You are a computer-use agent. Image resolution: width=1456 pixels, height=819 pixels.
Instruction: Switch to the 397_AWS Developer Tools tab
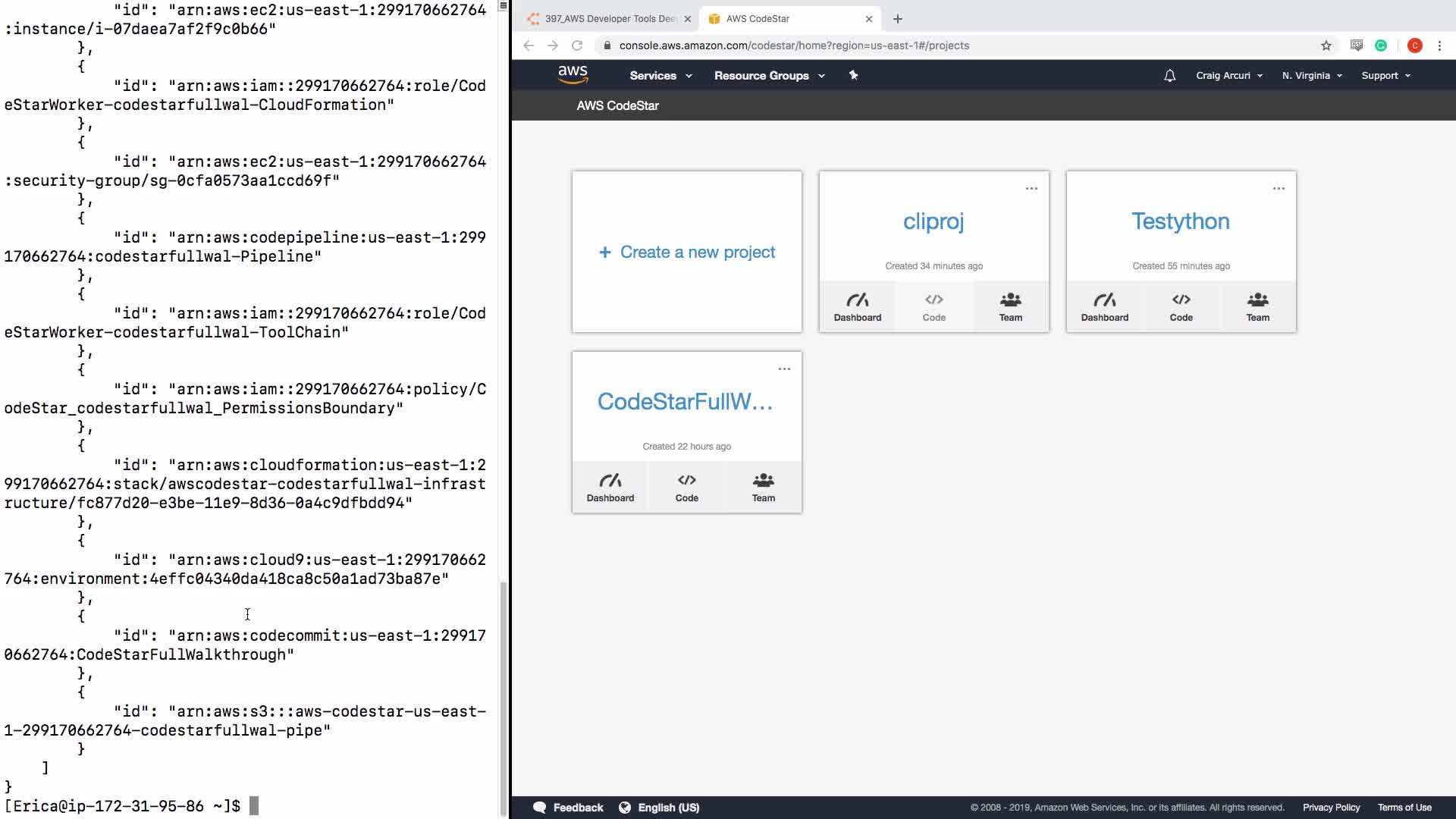click(610, 19)
